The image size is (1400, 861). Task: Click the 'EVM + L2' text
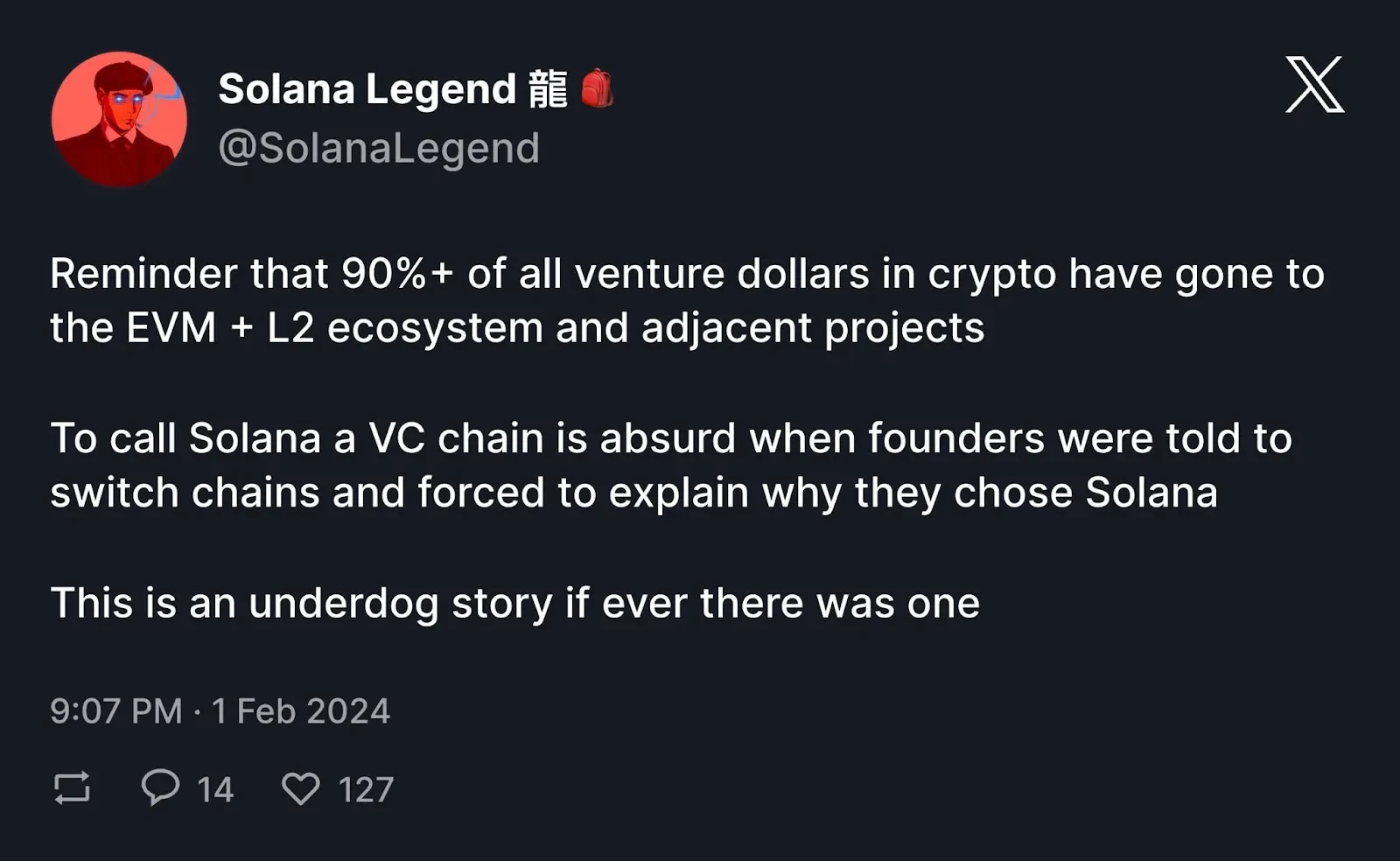pos(220,328)
